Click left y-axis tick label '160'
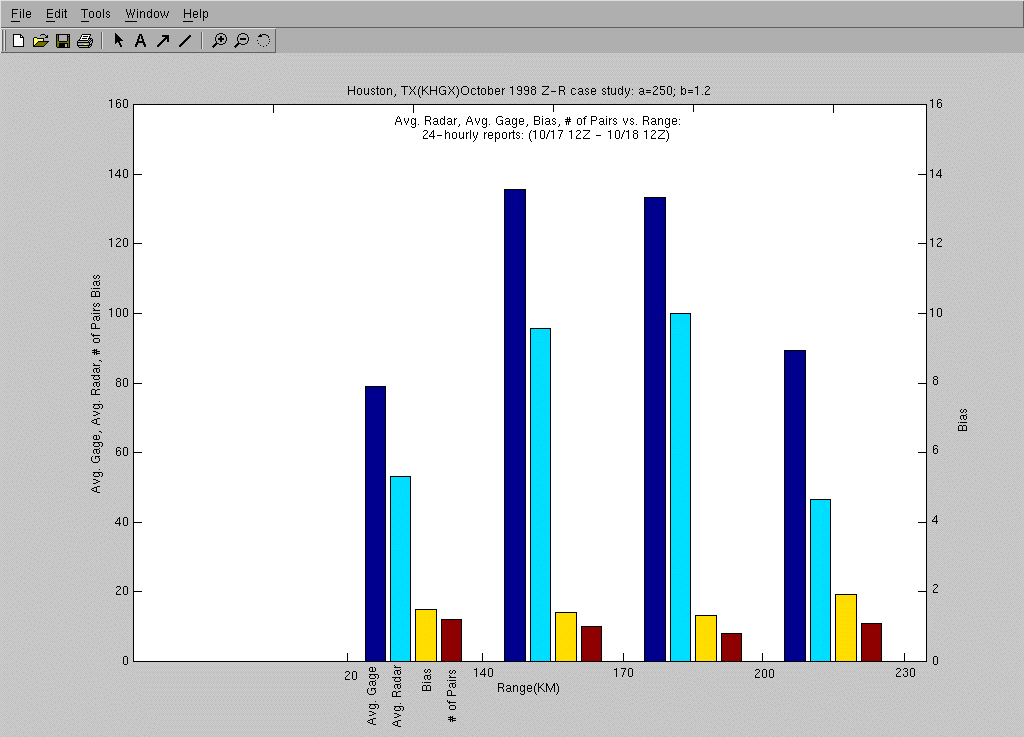This screenshot has height=737, width=1024. tap(118, 104)
